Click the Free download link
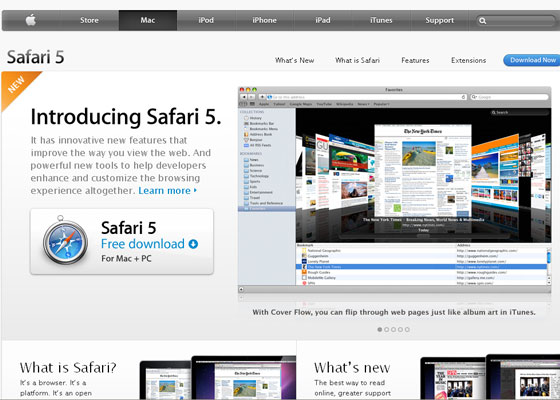Screen dimensions: 560x400 click(x=143, y=244)
